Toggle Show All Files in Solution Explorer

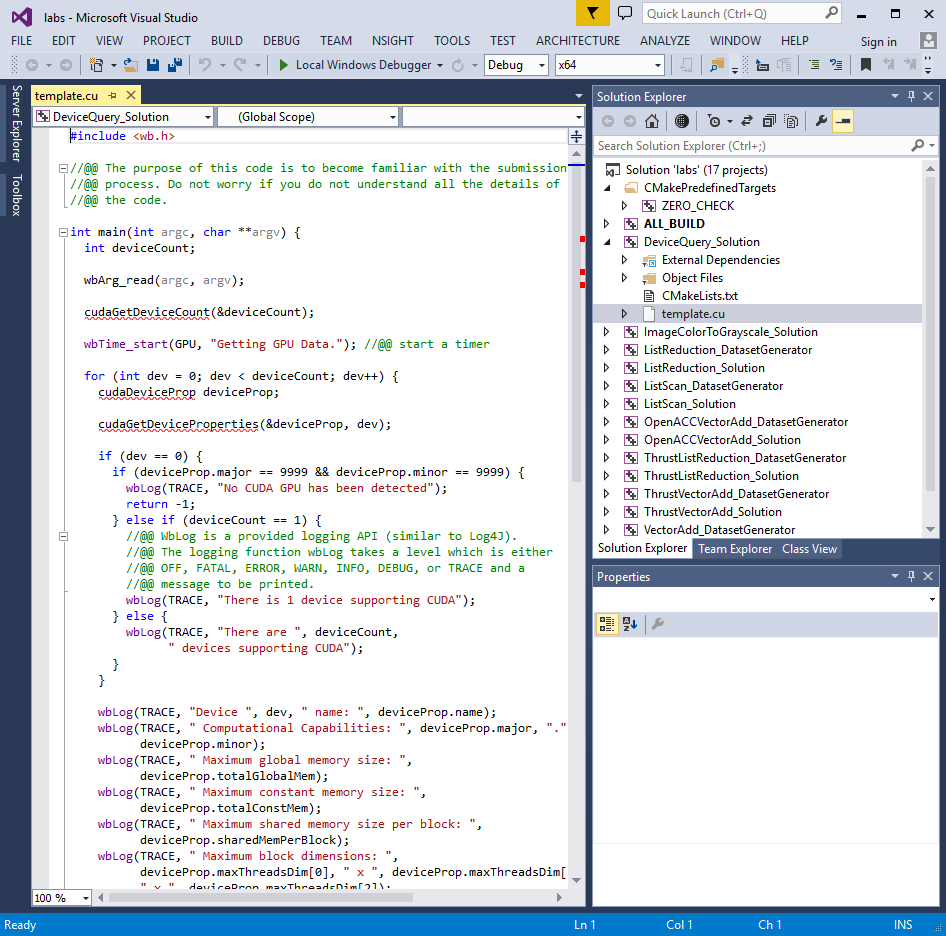click(x=791, y=121)
